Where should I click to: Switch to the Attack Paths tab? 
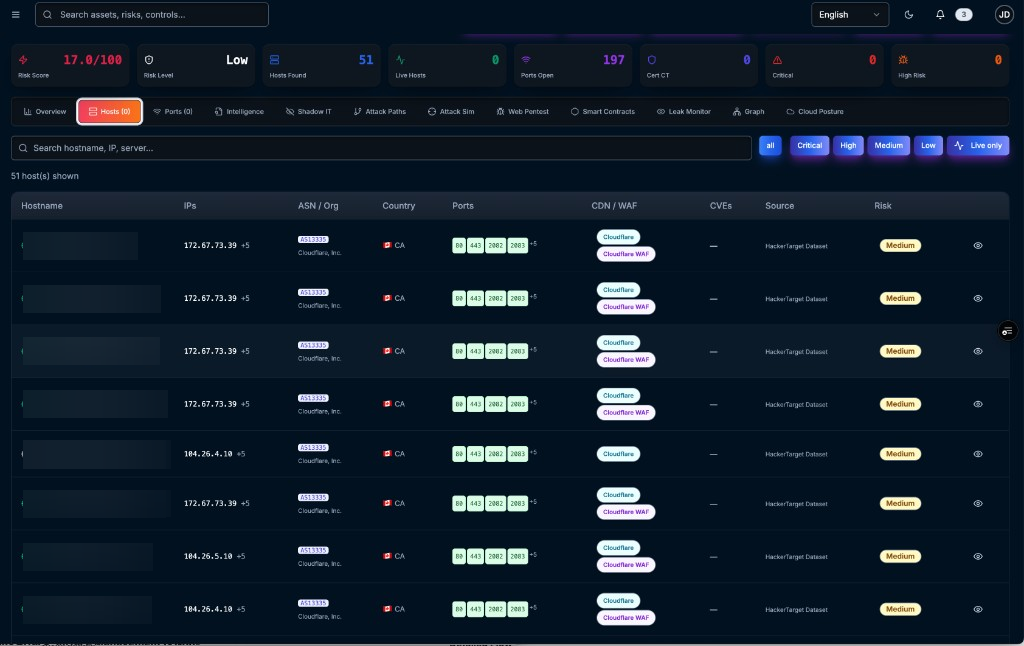[379, 112]
